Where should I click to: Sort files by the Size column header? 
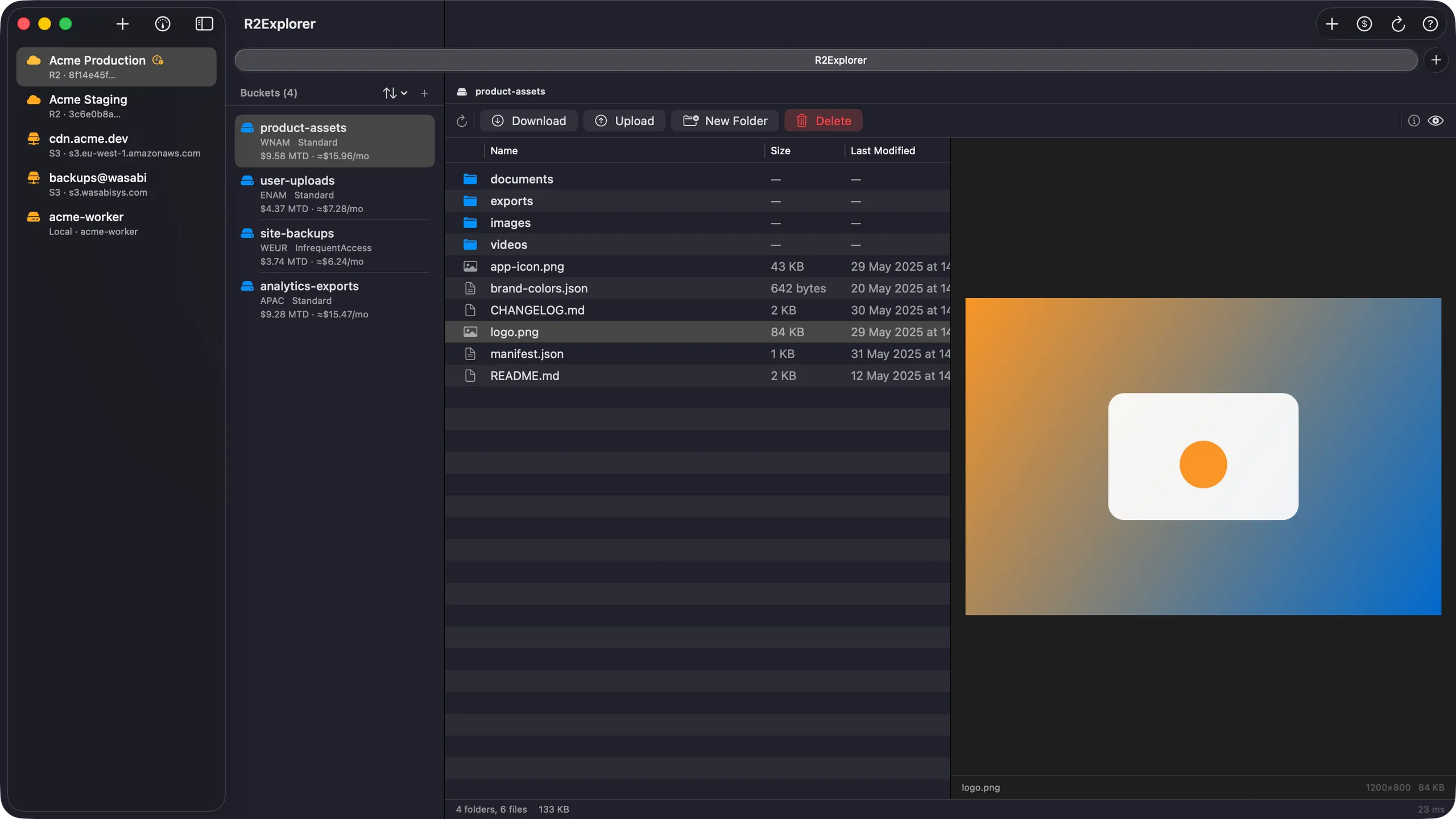tap(804, 151)
